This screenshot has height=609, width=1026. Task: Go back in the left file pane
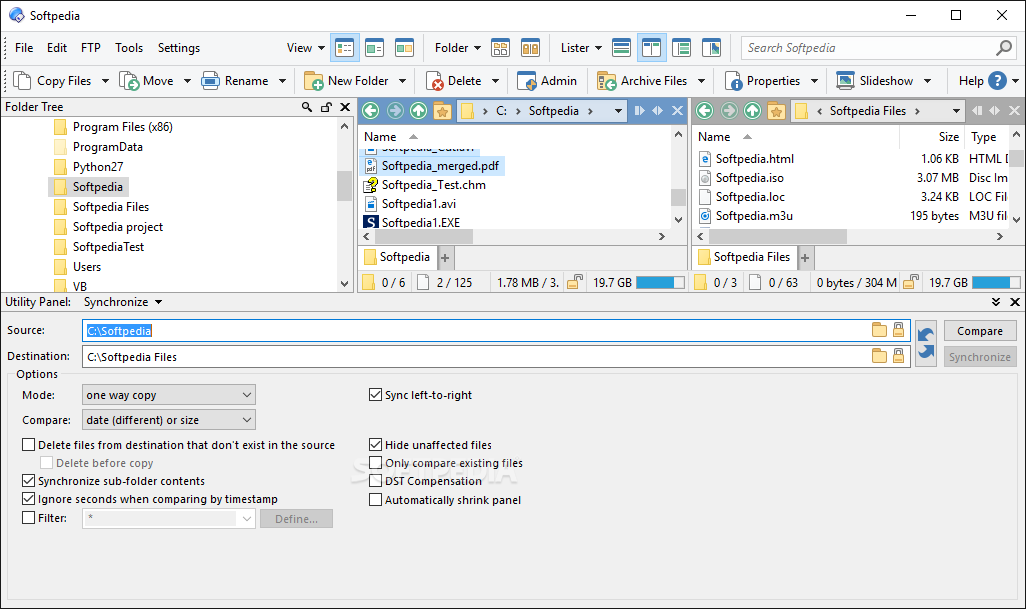pyautogui.click(x=371, y=111)
